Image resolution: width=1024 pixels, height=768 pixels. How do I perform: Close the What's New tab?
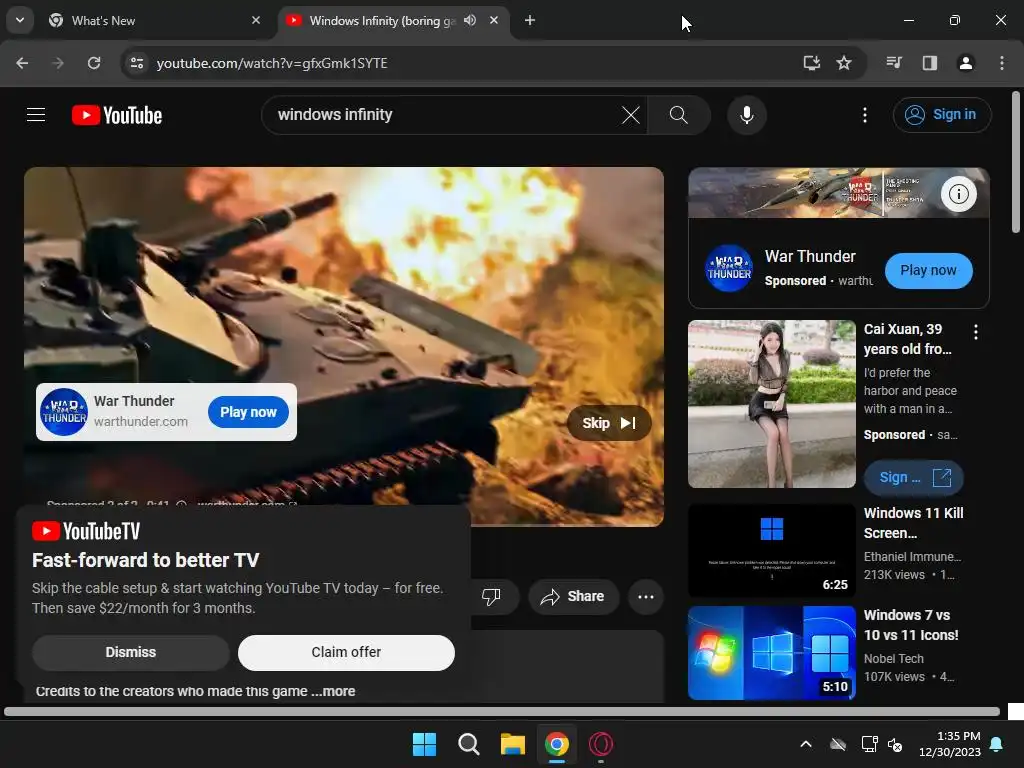point(256,21)
